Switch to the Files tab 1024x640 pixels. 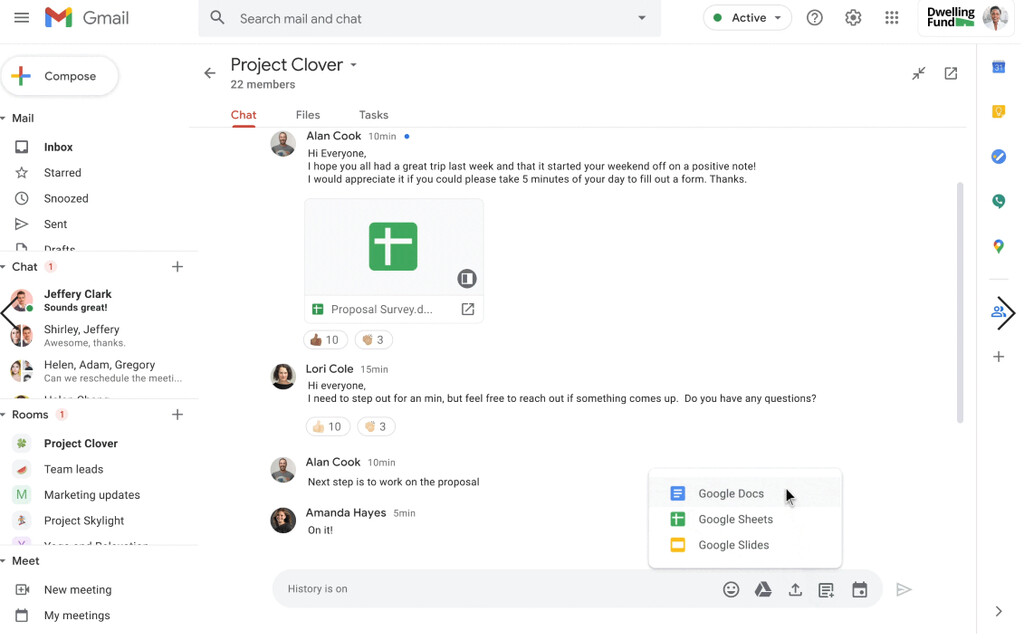pyautogui.click(x=308, y=115)
